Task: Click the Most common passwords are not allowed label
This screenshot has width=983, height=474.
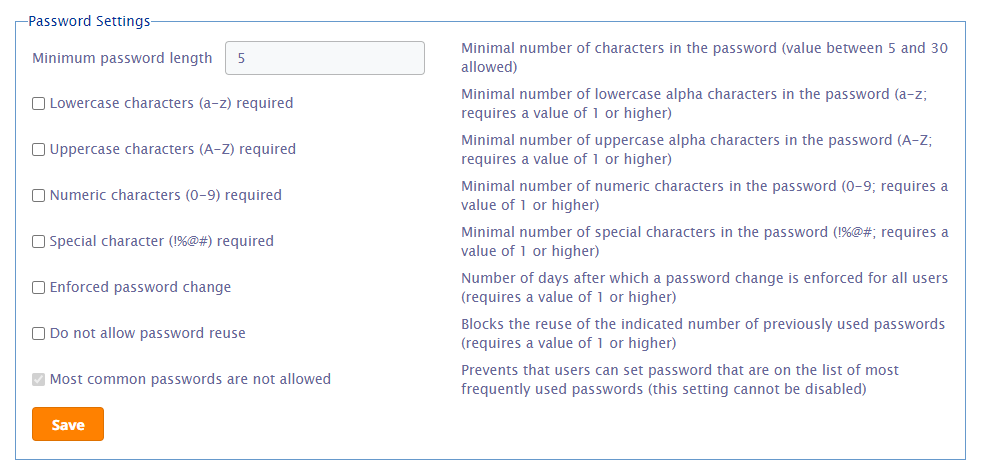Action: (190, 379)
